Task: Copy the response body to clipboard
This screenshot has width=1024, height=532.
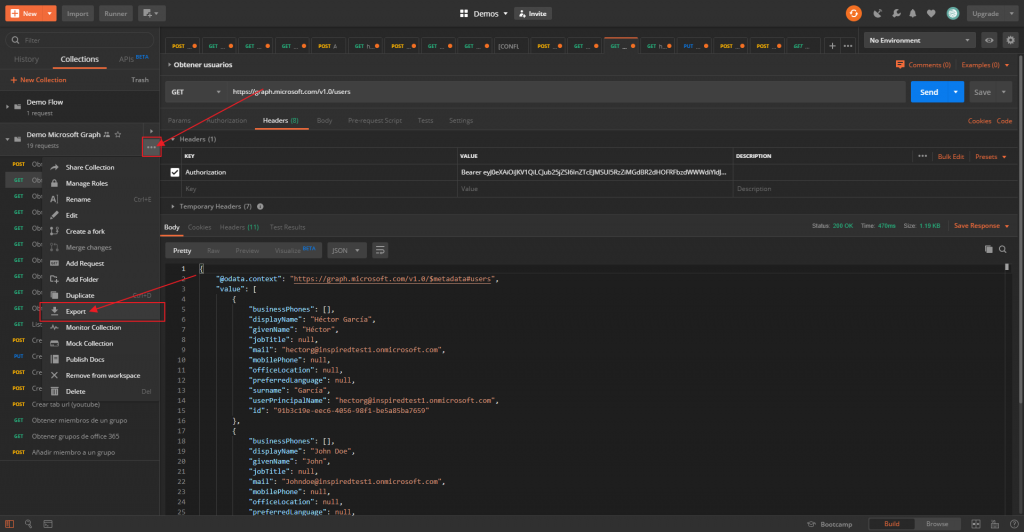Action: pyautogui.click(x=988, y=249)
